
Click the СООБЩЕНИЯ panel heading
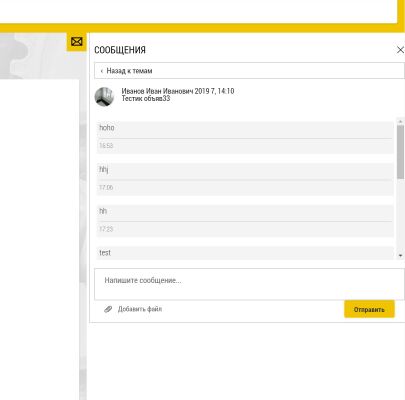120,50
